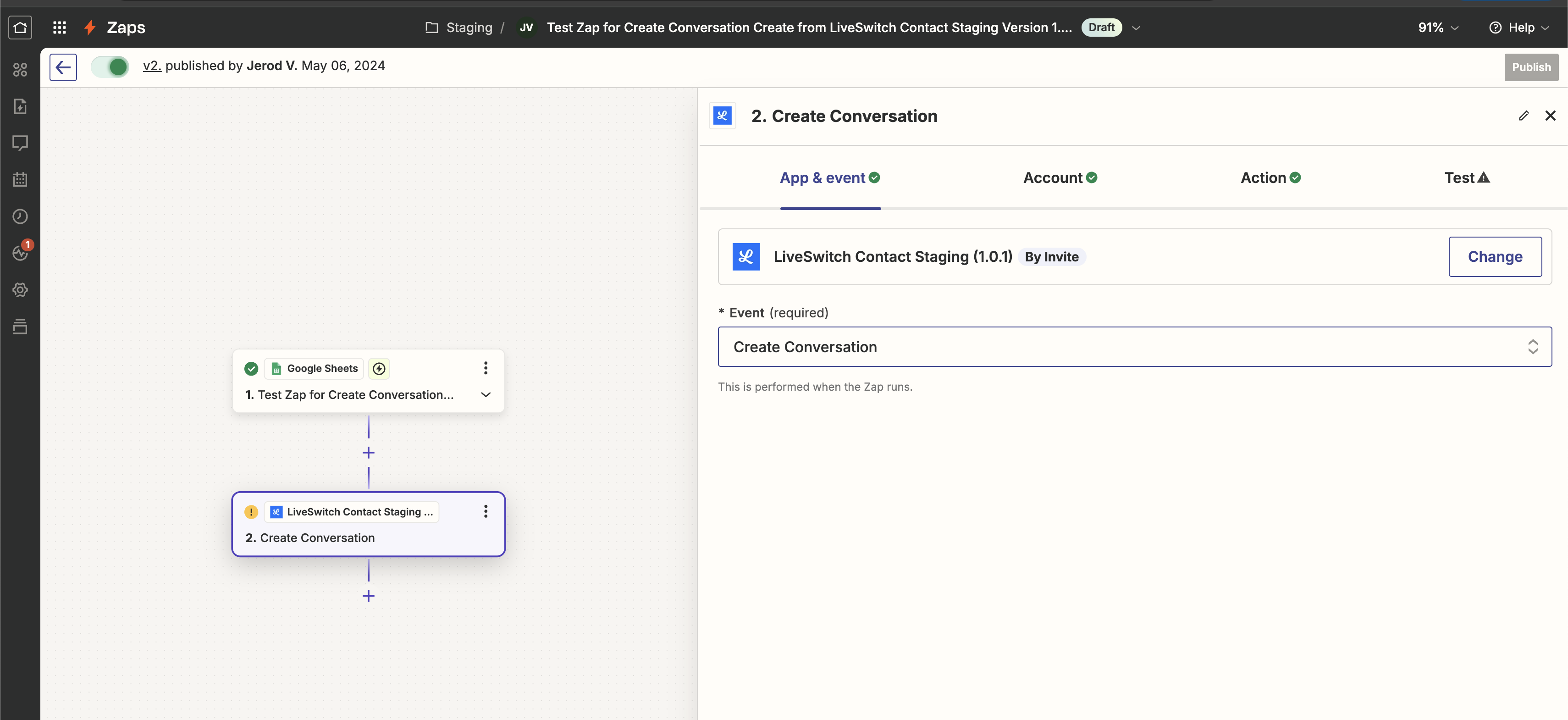
Task: Open the calendar sidebar icon
Action: coord(20,180)
